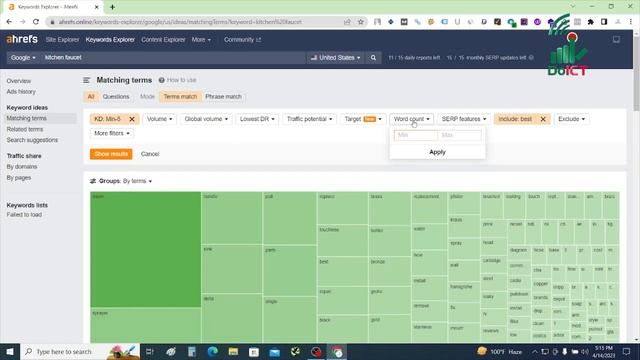Click the monitor icon in Ahrefs header
Image resolution: width=640 pixels, height=360 pixels.
coord(616,40)
